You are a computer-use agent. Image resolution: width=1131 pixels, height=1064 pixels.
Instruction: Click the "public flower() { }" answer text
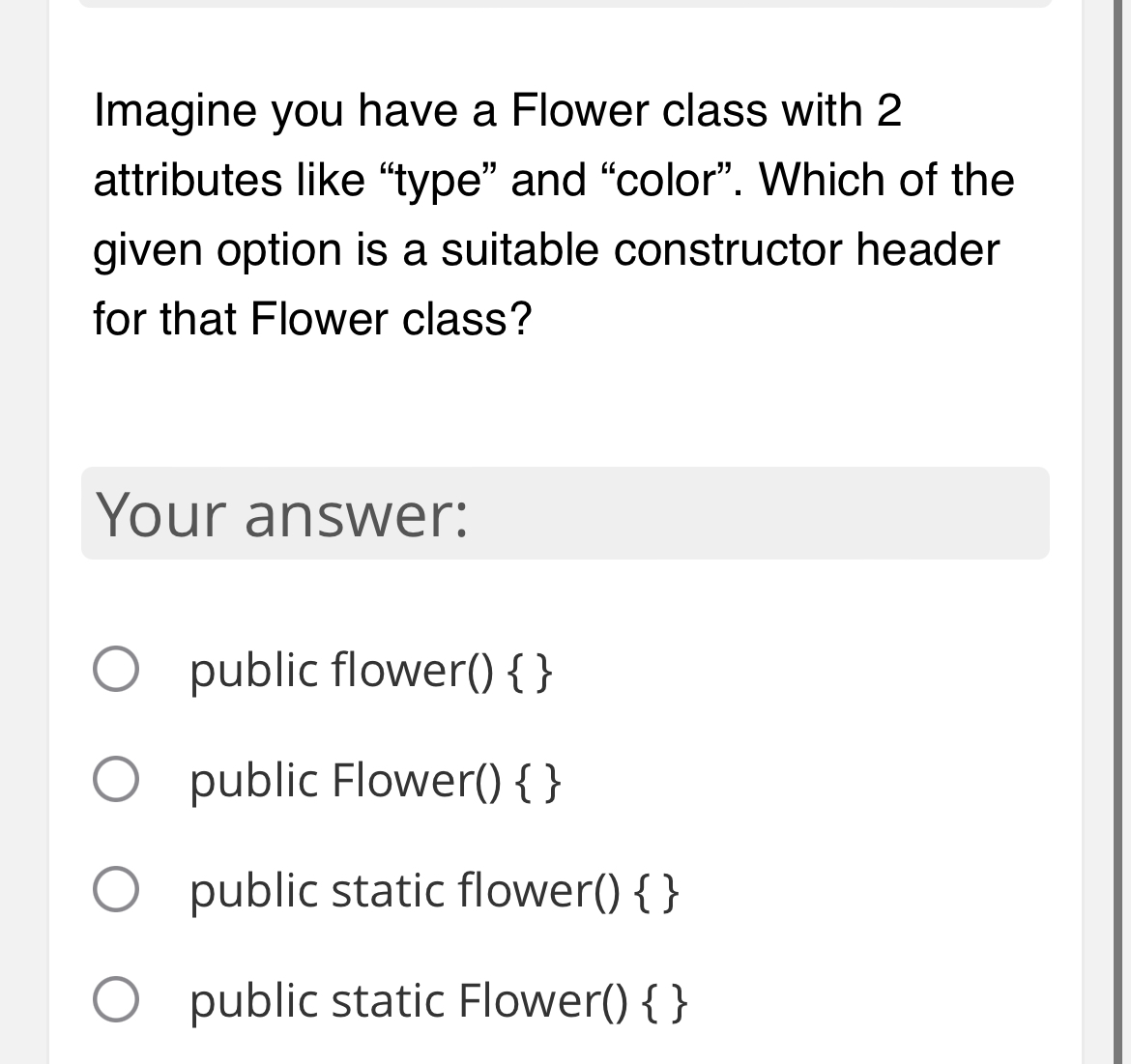point(370,670)
